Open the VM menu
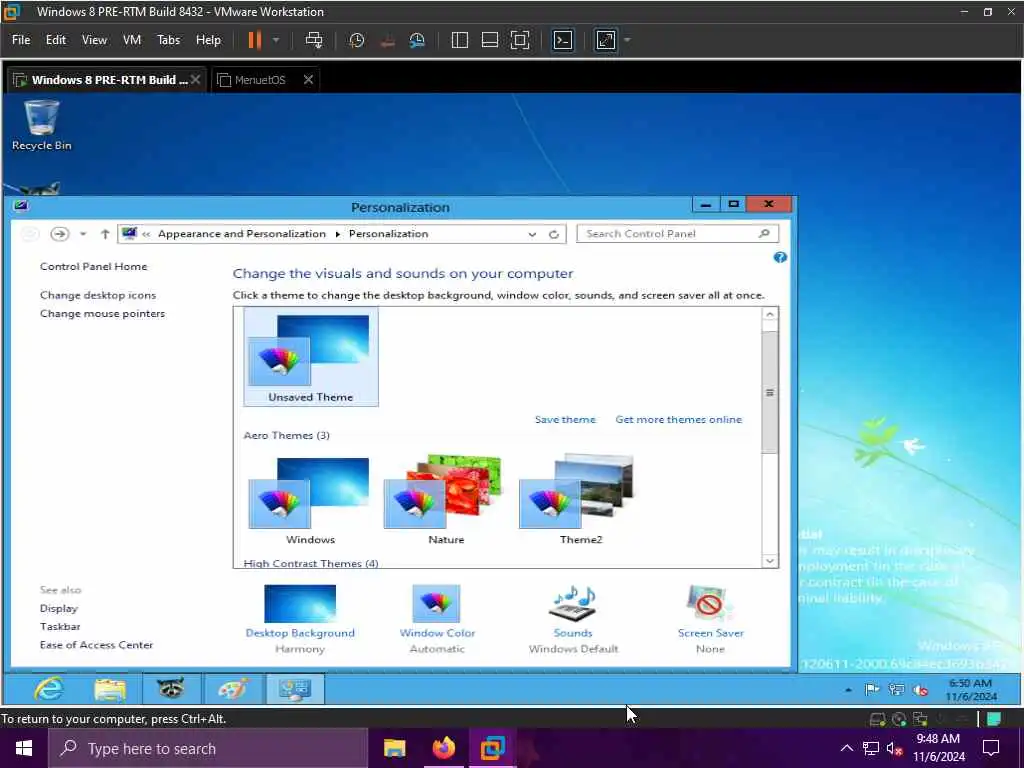This screenshot has height=768, width=1024. [132, 40]
